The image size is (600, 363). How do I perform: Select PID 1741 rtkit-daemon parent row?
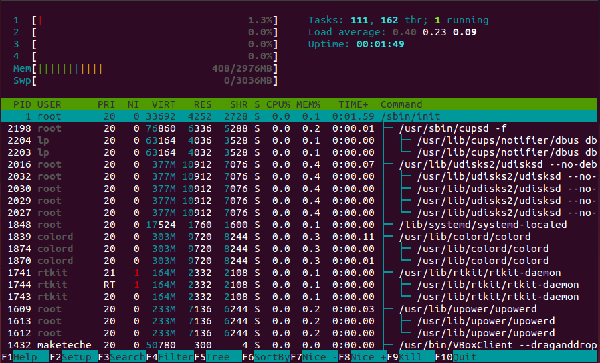pos(299,273)
